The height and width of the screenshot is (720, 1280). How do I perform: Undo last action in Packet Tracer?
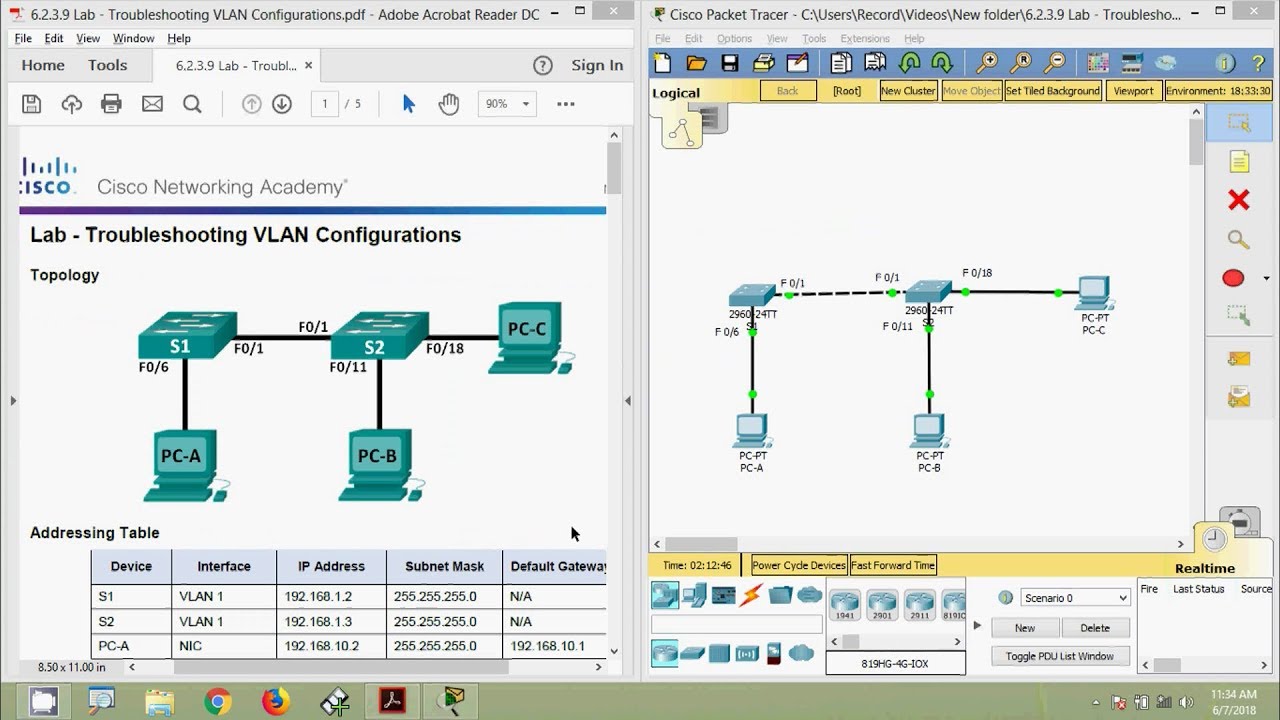coord(909,63)
